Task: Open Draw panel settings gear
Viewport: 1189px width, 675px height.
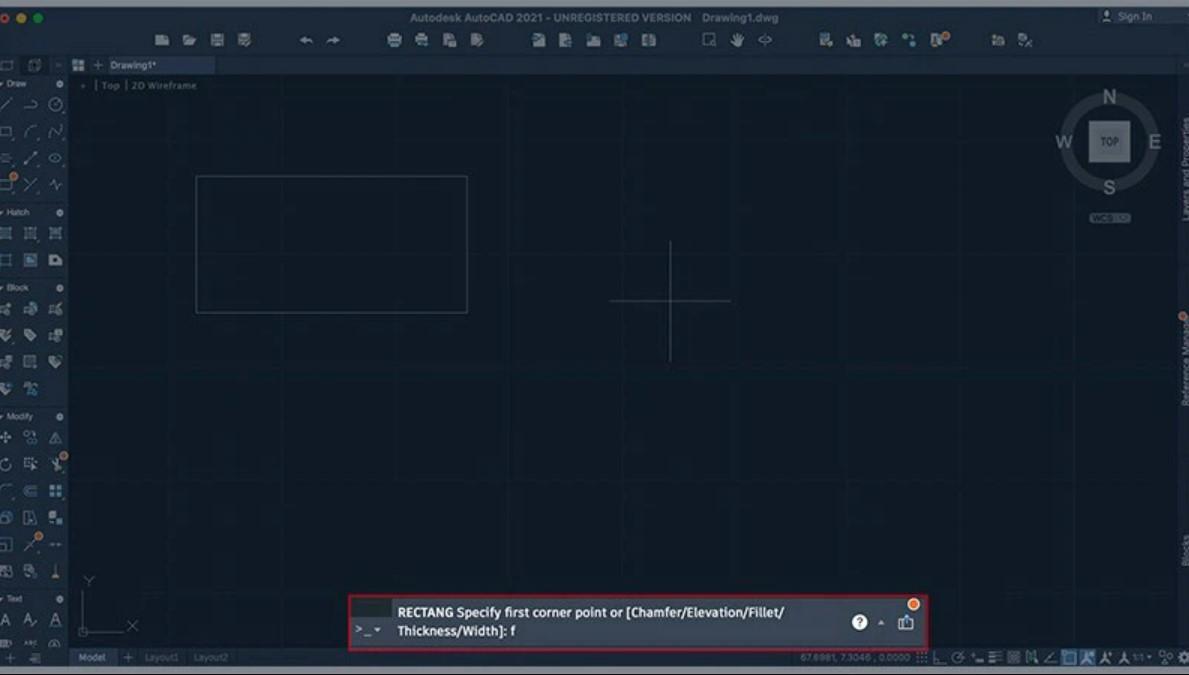Action: (x=59, y=84)
